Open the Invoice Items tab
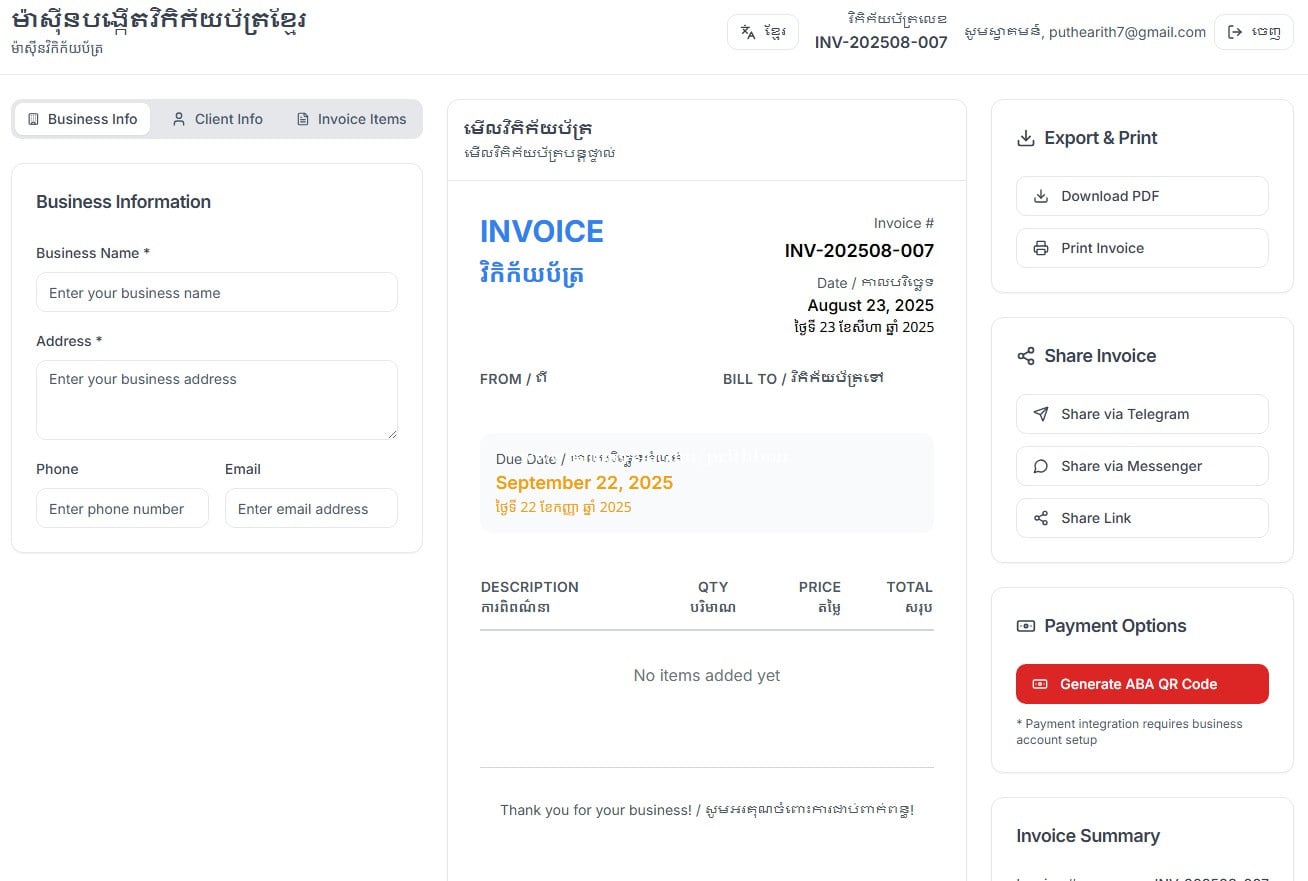The width and height of the screenshot is (1308, 881). click(351, 119)
